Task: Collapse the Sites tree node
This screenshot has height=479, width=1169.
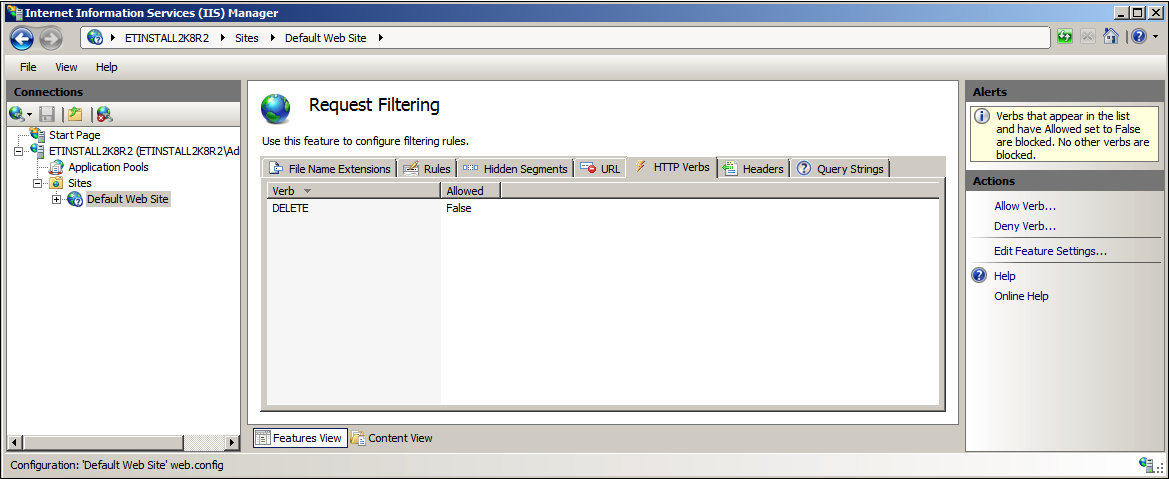Action: [x=38, y=184]
